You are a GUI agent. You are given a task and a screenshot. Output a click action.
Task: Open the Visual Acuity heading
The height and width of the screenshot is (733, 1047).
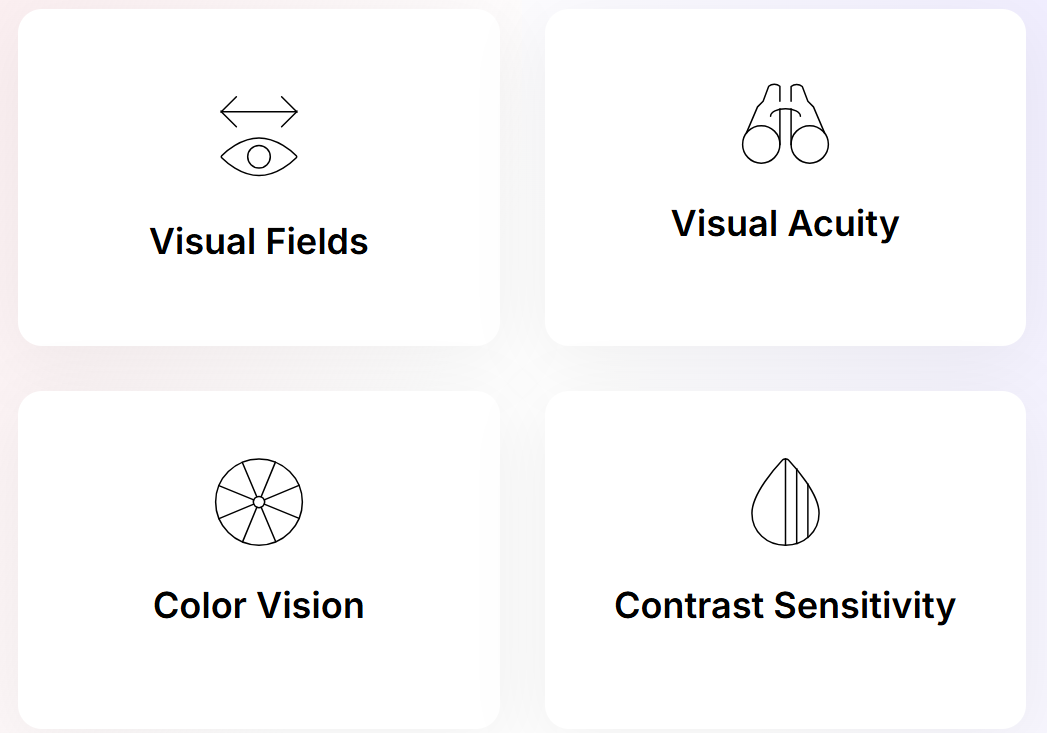click(785, 224)
